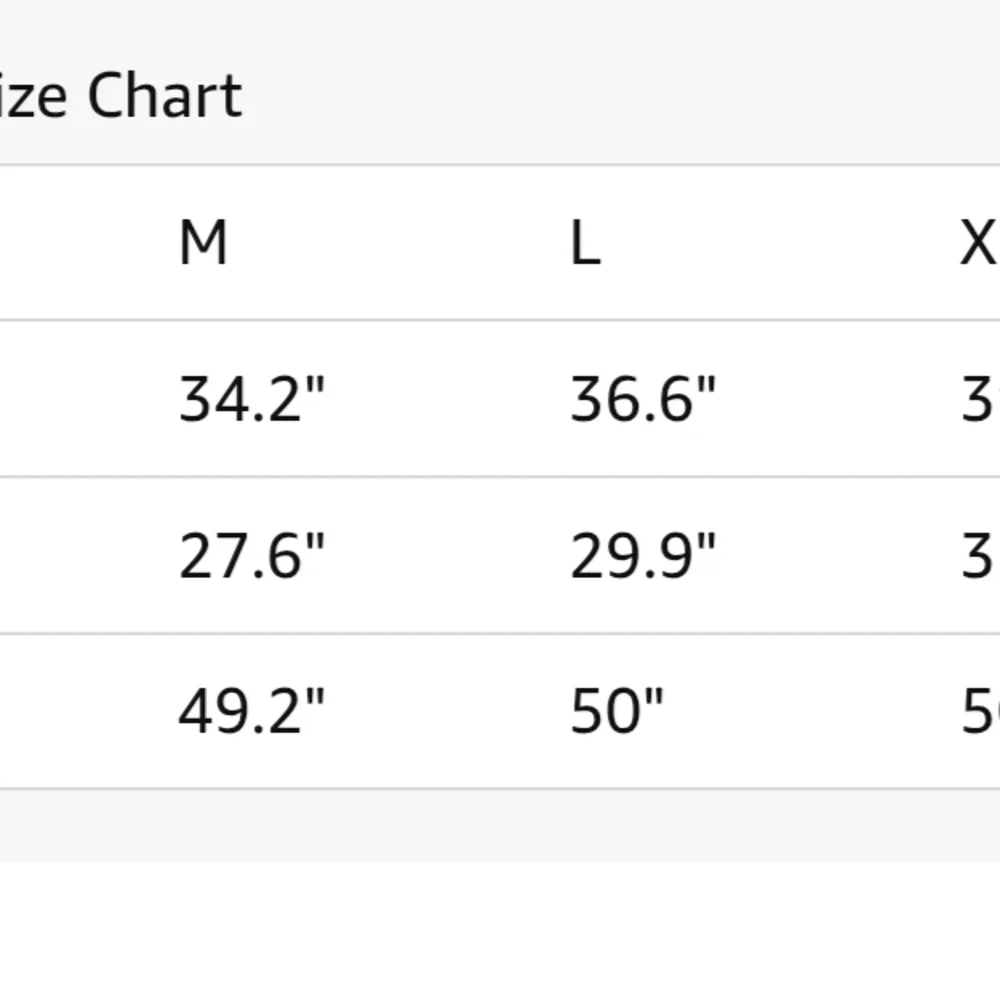Click the cut-off cell right of 29.9"

[978, 555]
